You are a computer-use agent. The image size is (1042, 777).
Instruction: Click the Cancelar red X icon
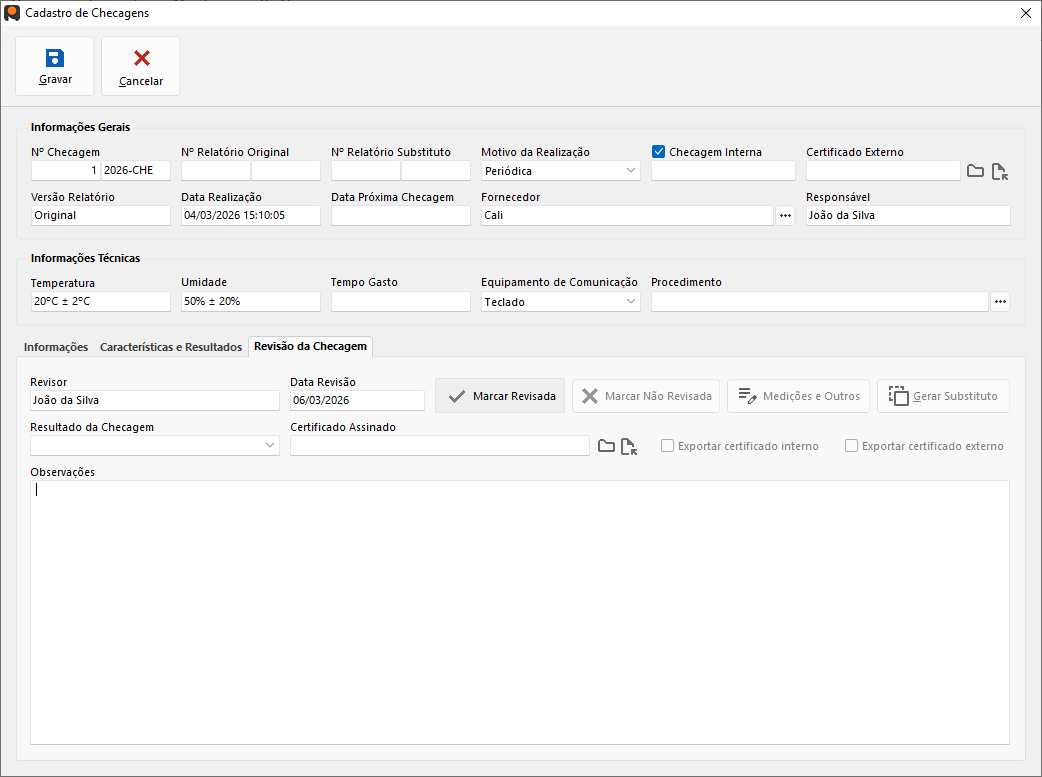click(x=141, y=58)
